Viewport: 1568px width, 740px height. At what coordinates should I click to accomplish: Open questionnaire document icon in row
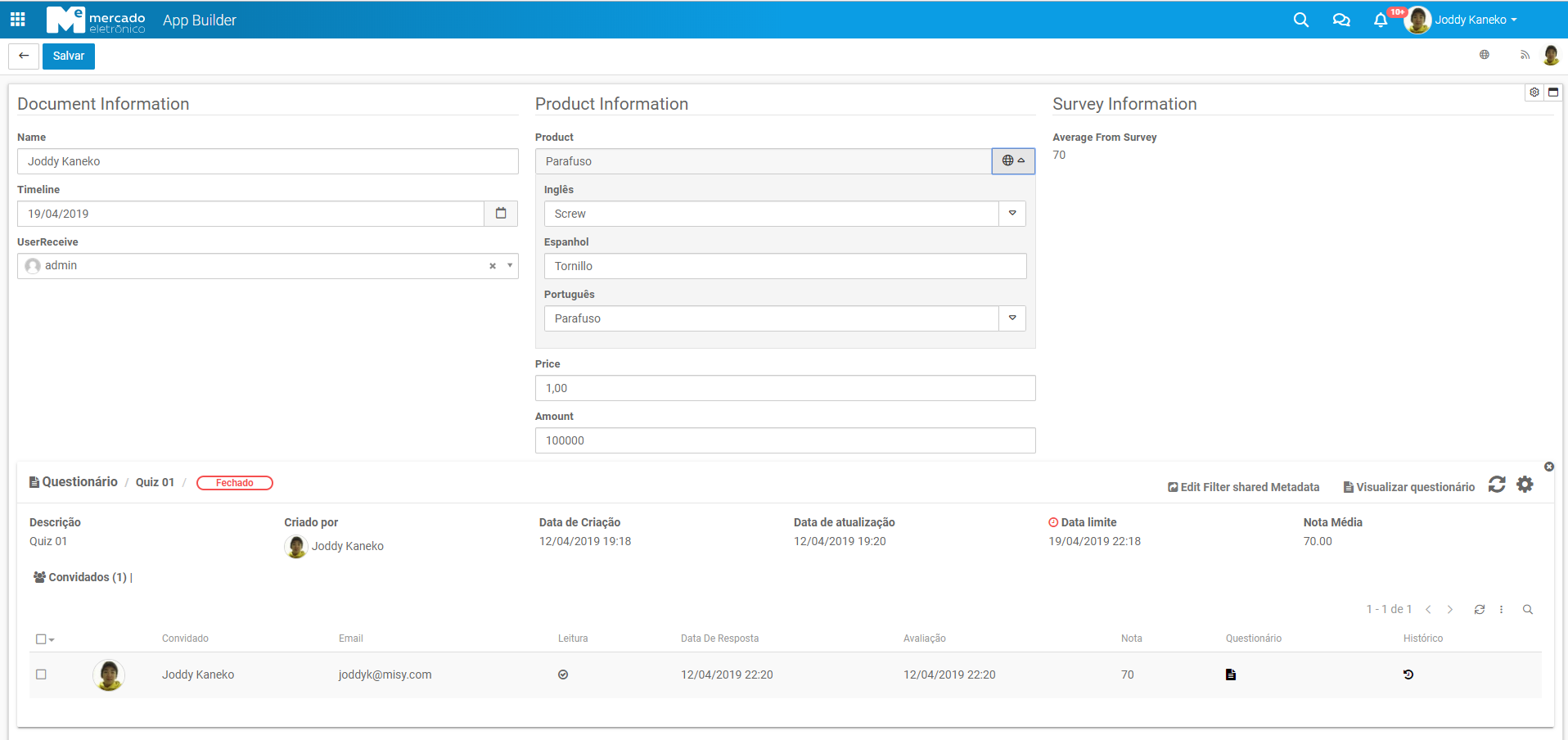[1230, 675]
